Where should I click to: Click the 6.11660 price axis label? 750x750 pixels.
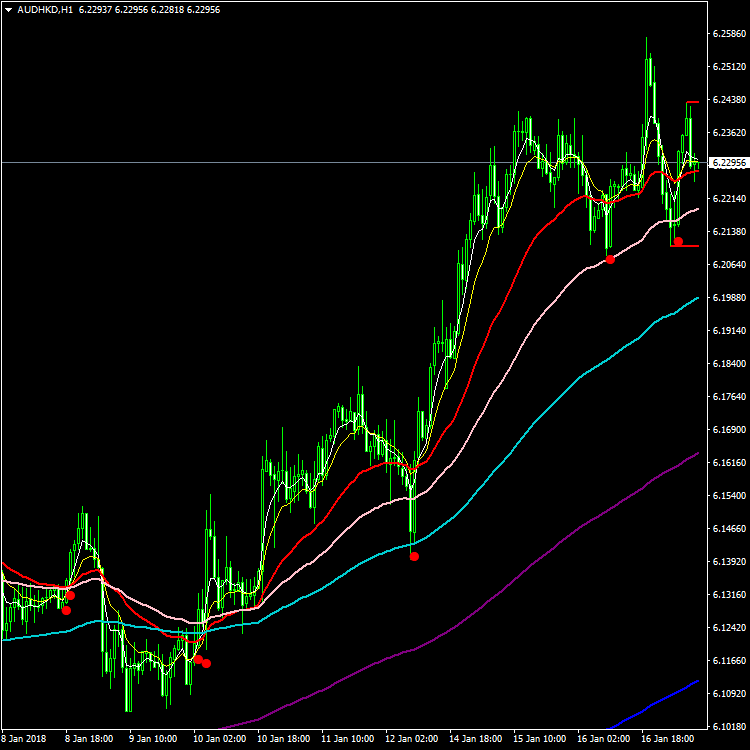729,661
